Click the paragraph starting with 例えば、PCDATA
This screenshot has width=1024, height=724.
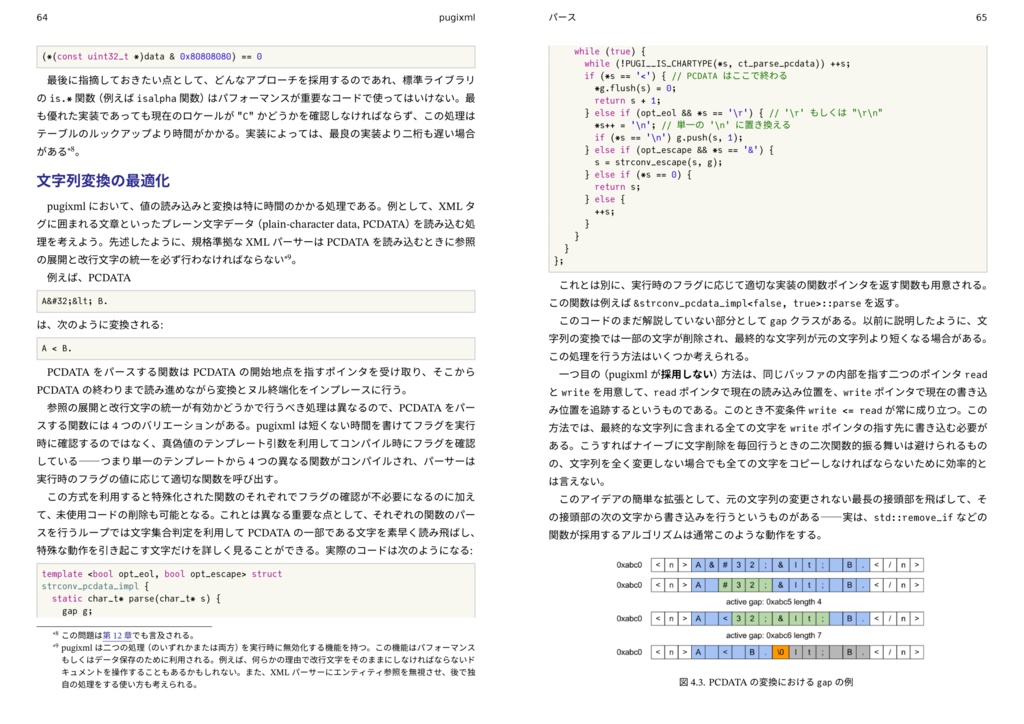point(89,277)
